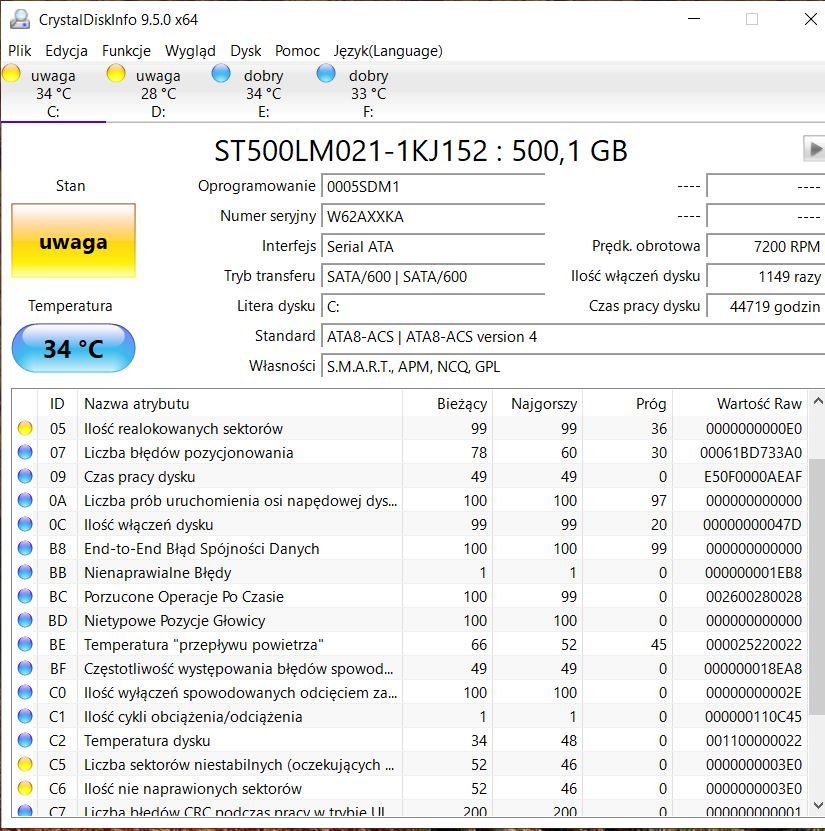825x831 pixels.
Task: Click blue status icon for attribute BB
Action: coord(25,572)
